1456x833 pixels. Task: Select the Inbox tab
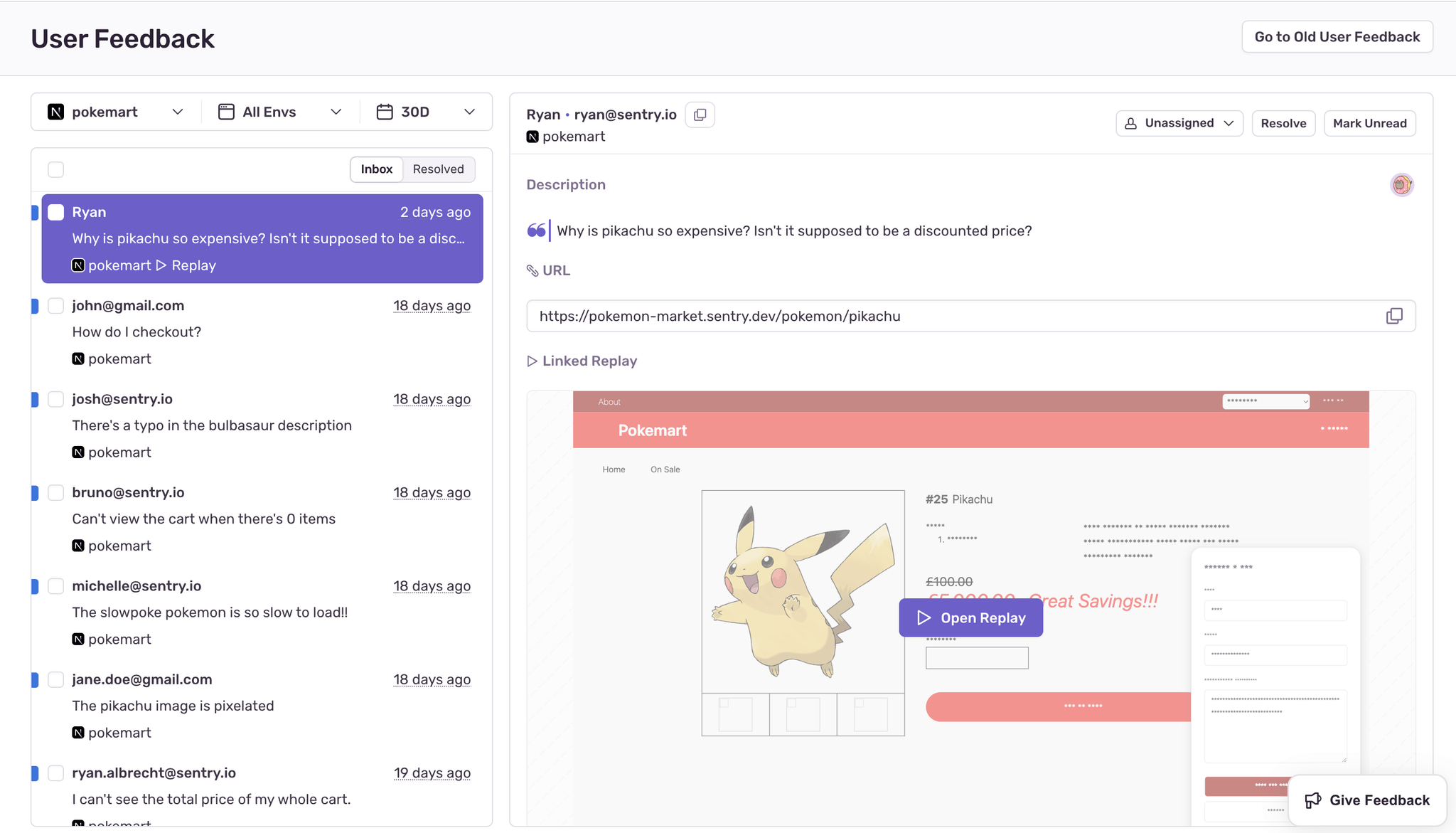pyautogui.click(x=376, y=169)
